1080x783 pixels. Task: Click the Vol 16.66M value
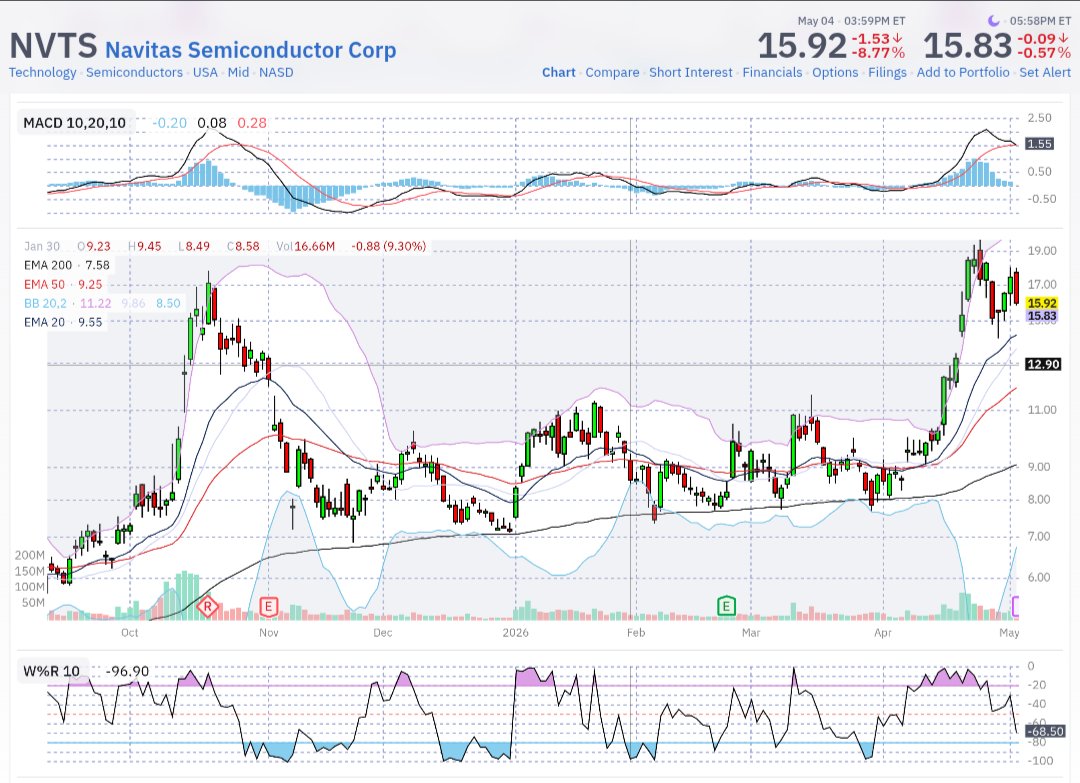(306, 246)
